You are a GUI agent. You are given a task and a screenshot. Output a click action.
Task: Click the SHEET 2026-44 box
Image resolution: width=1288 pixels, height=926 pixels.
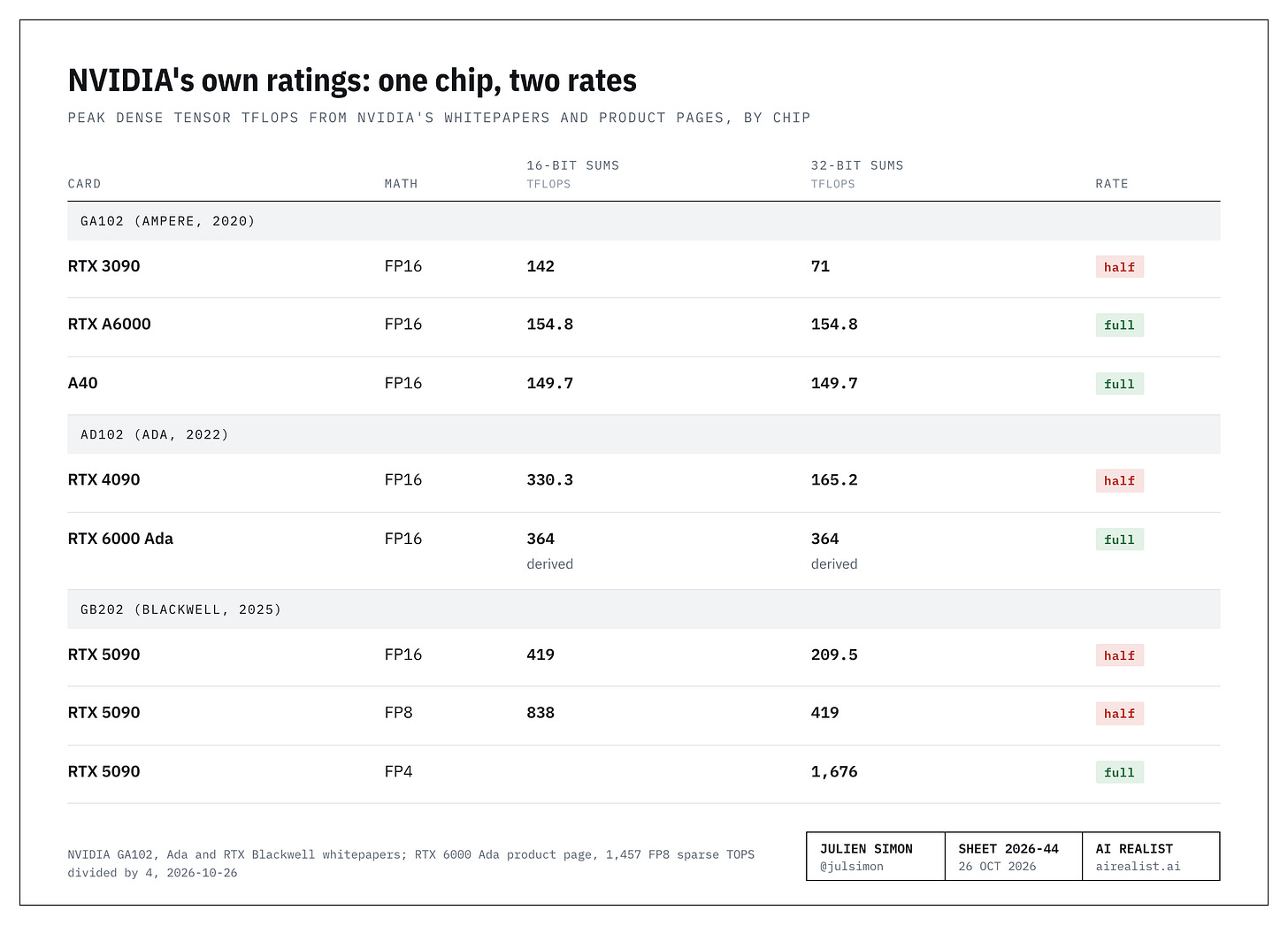[x=1014, y=856]
